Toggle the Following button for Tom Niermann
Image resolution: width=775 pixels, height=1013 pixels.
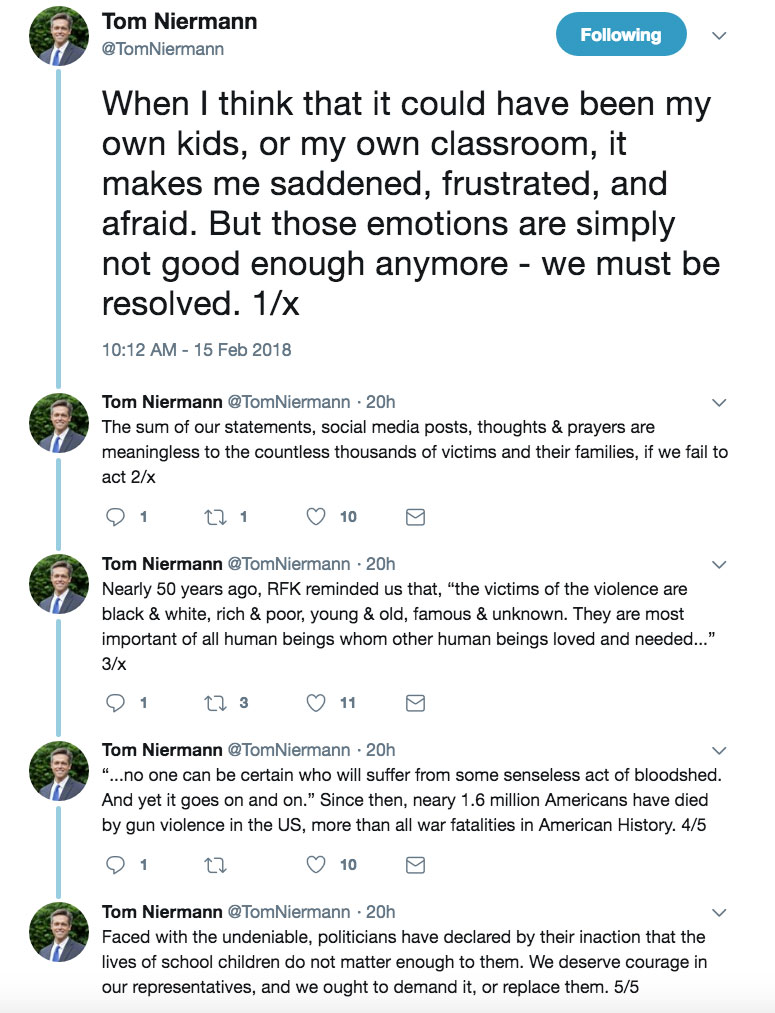(621, 35)
